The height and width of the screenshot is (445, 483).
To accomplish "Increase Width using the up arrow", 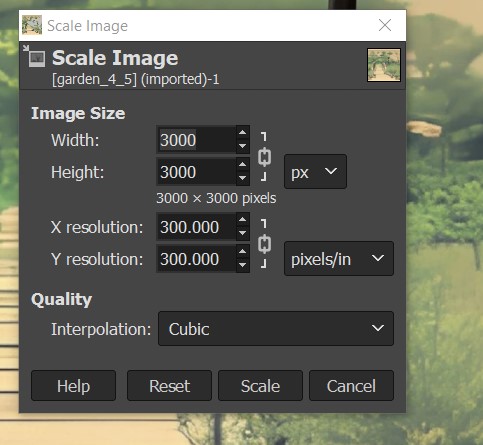I will [243, 133].
